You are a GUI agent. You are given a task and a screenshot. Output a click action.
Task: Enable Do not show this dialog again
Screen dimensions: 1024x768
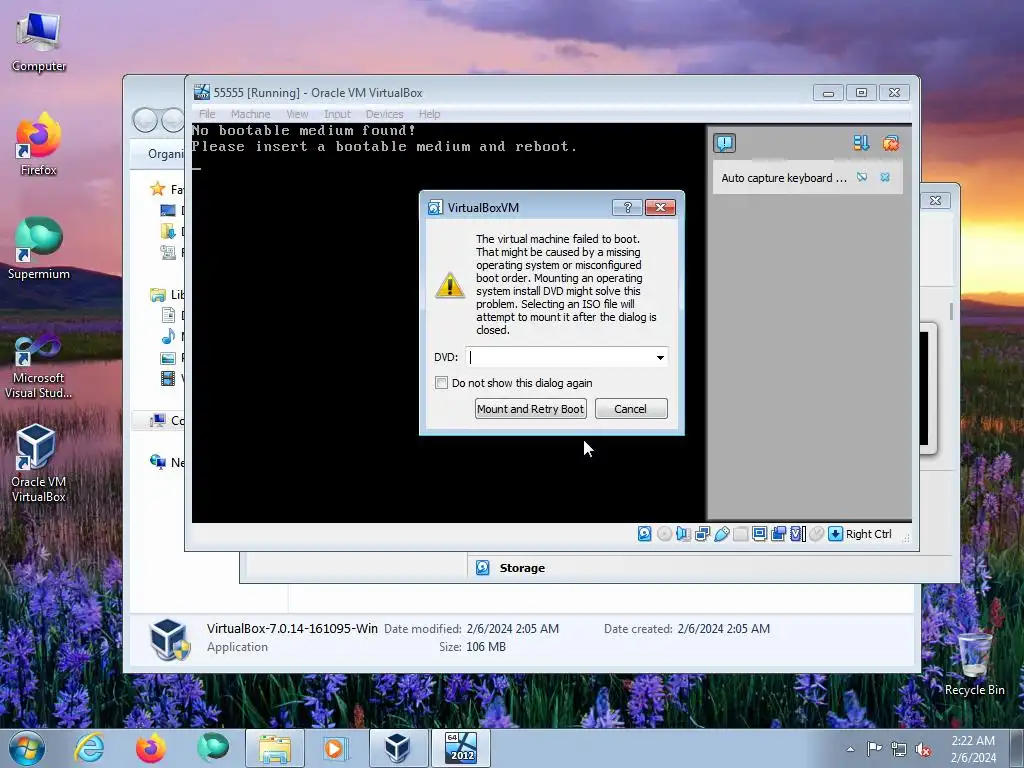(x=441, y=383)
